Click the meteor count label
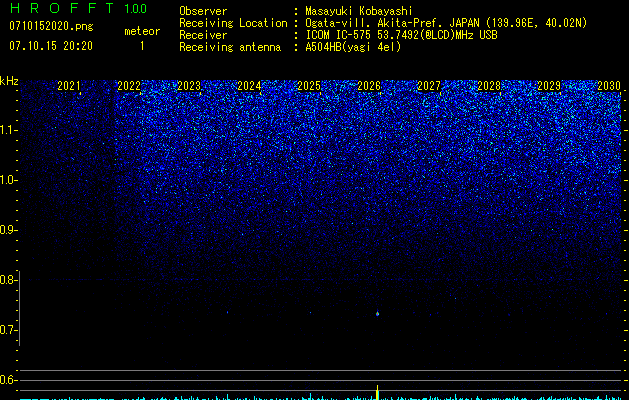Viewport: 629px width, 400px height. pos(142,31)
